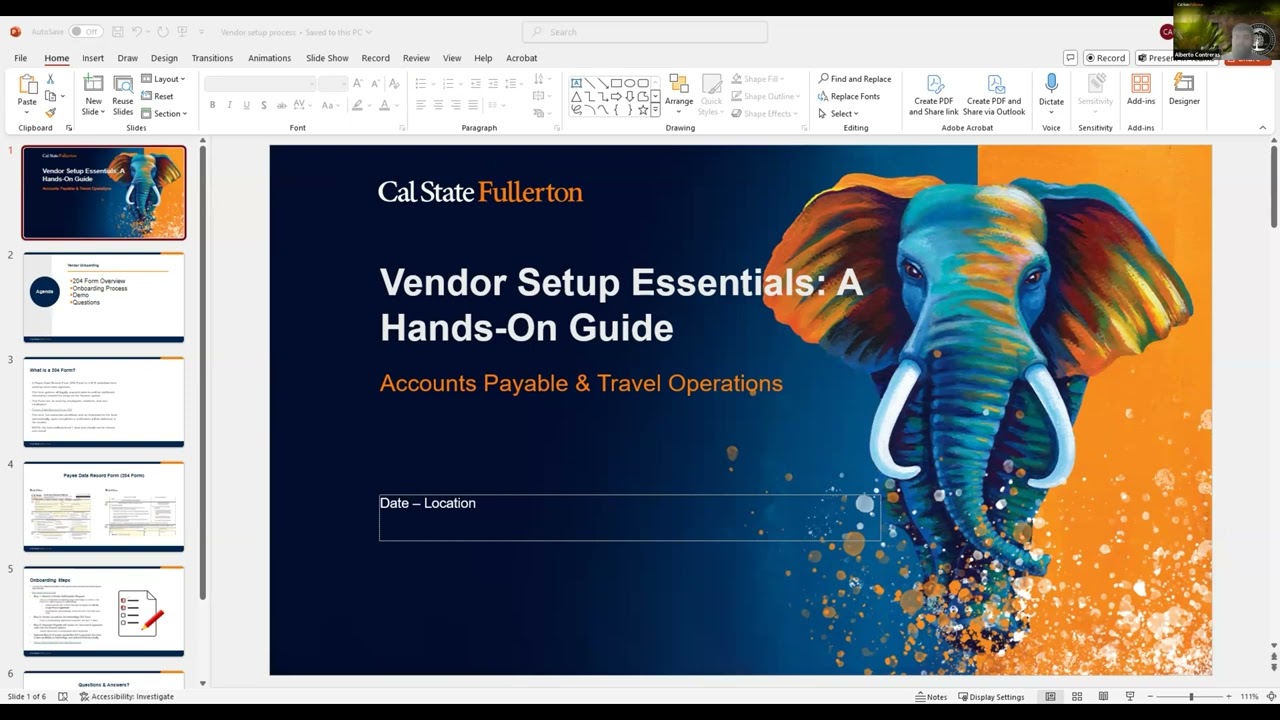Switch to Slide Sorter view icon
Image resolution: width=1280 pixels, height=720 pixels.
pos(1077,696)
